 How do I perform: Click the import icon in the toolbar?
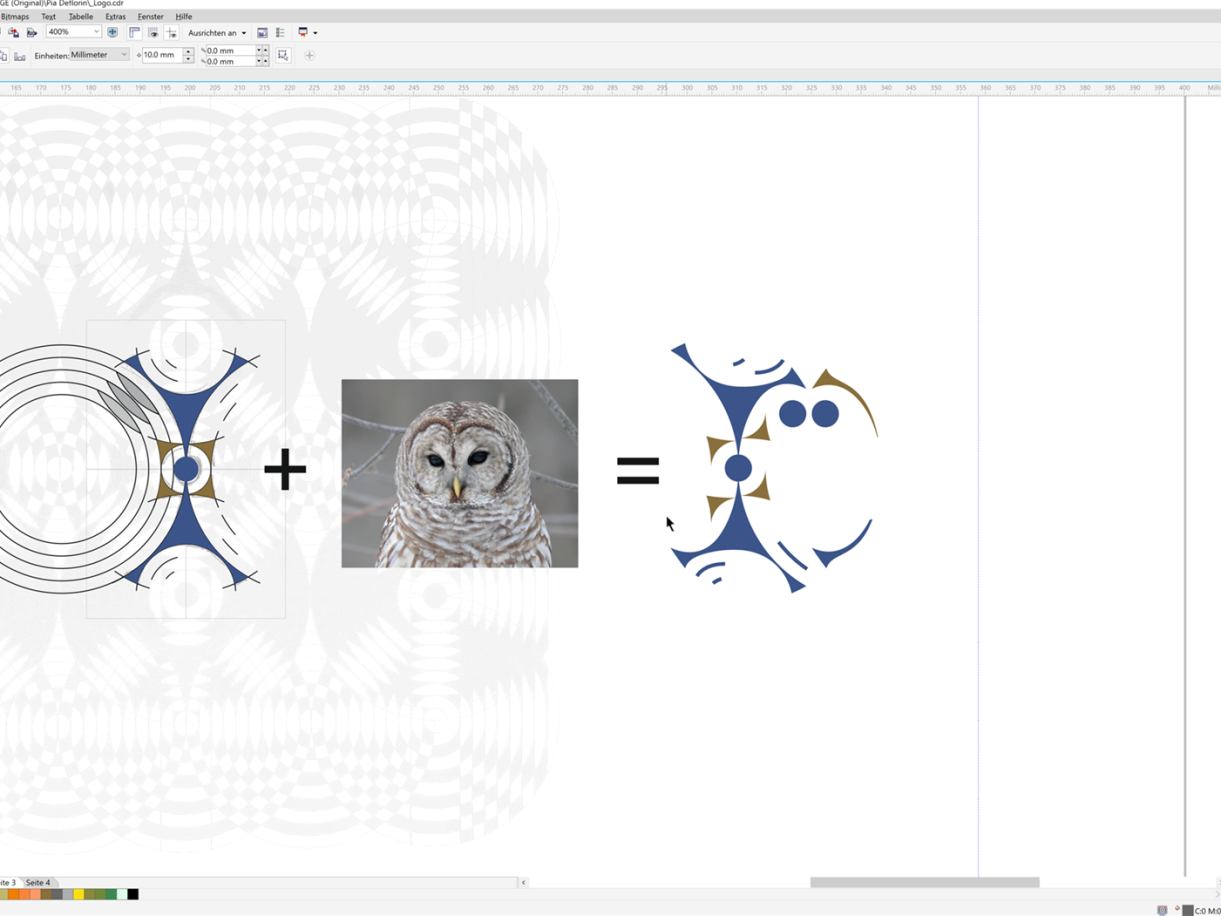click(13, 33)
